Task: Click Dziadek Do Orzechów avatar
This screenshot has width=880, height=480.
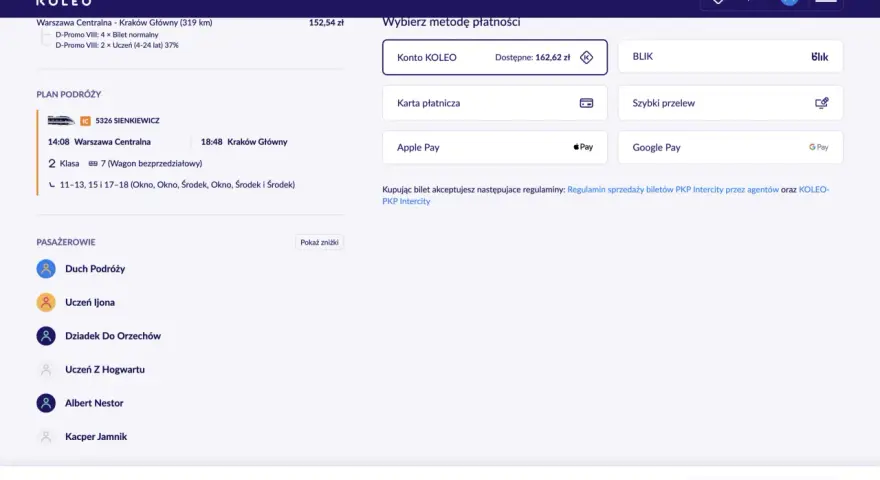Action: point(46,336)
